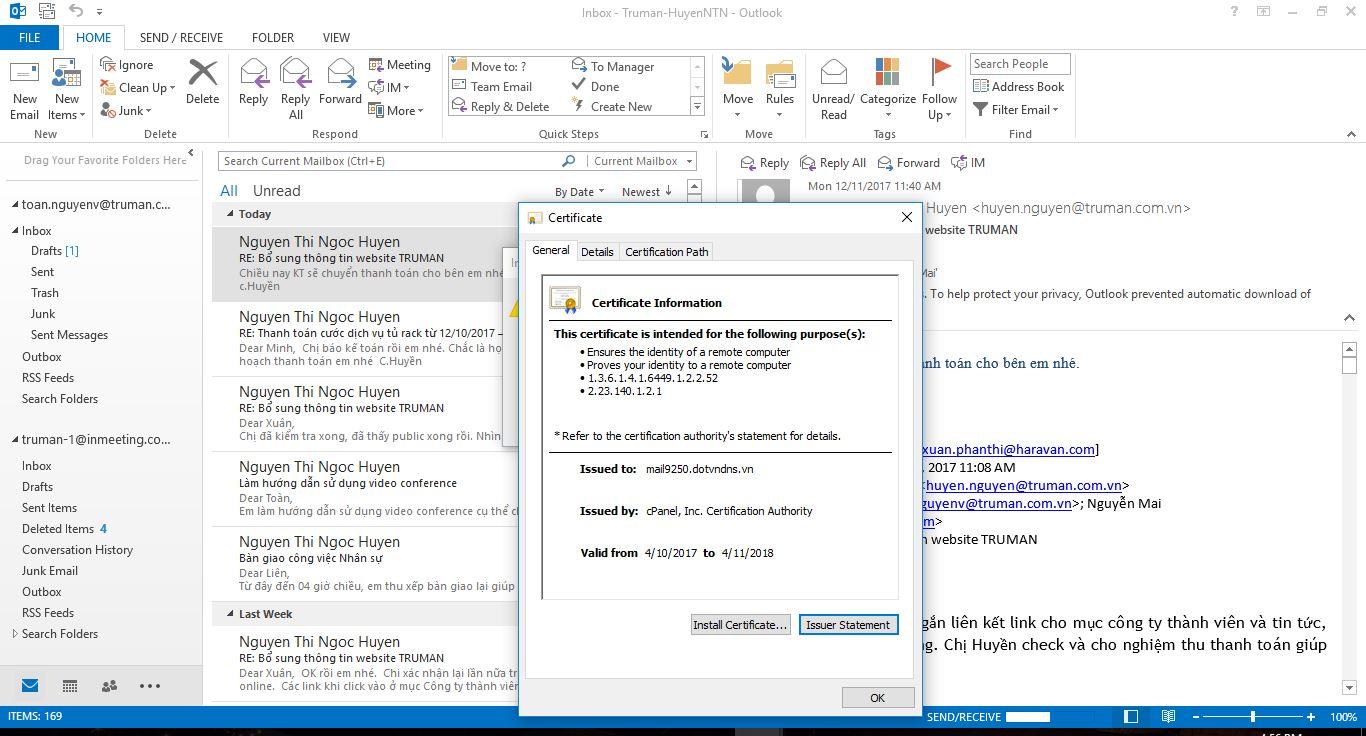Image resolution: width=1366 pixels, height=736 pixels.
Task: Collapse the Inbox folder tree
Action: point(15,231)
